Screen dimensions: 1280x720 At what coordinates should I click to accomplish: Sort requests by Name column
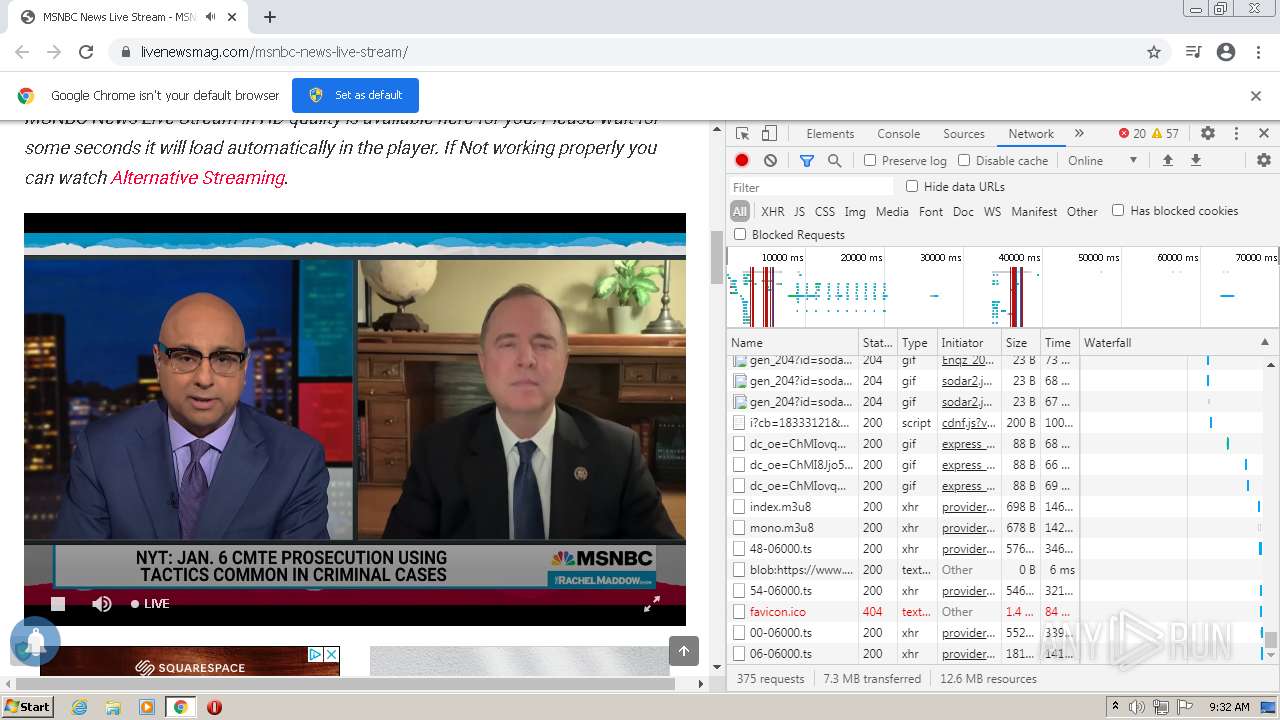pos(792,342)
